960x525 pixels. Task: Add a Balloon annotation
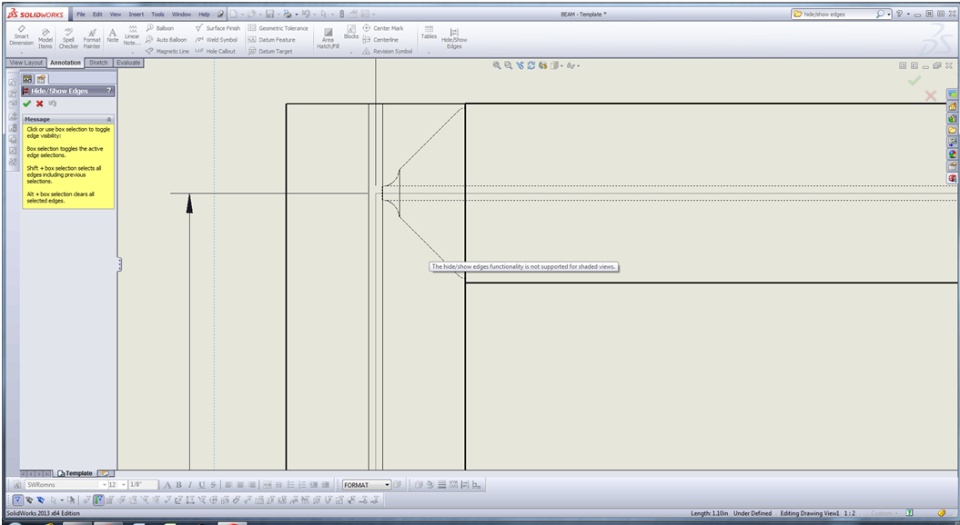pos(160,28)
